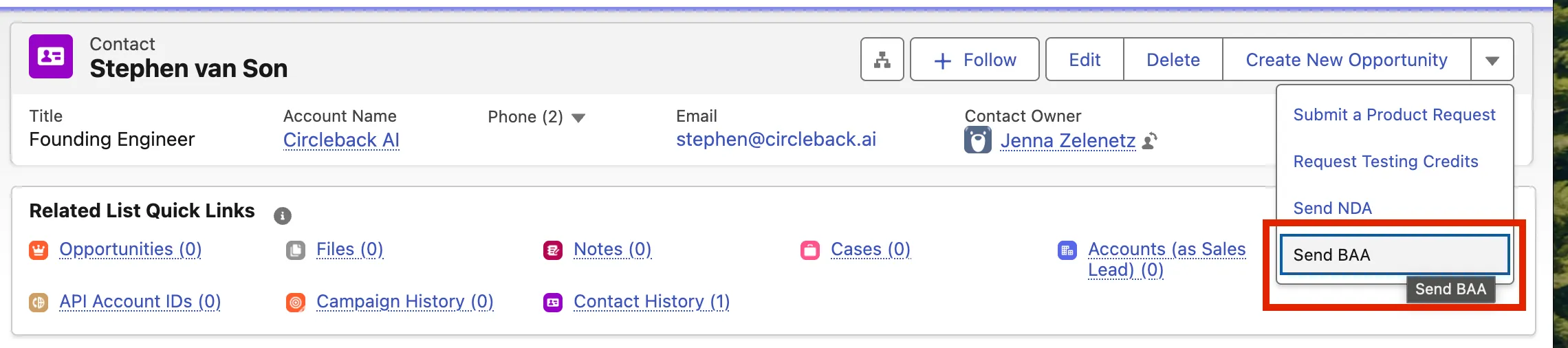The image size is (1568, 348).
Task: Click the gray Files icon
Action: [x=296, y=250]
